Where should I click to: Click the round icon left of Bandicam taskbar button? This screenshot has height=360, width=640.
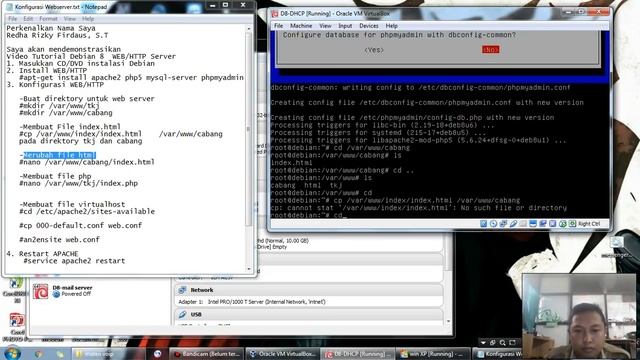point(158,354)
